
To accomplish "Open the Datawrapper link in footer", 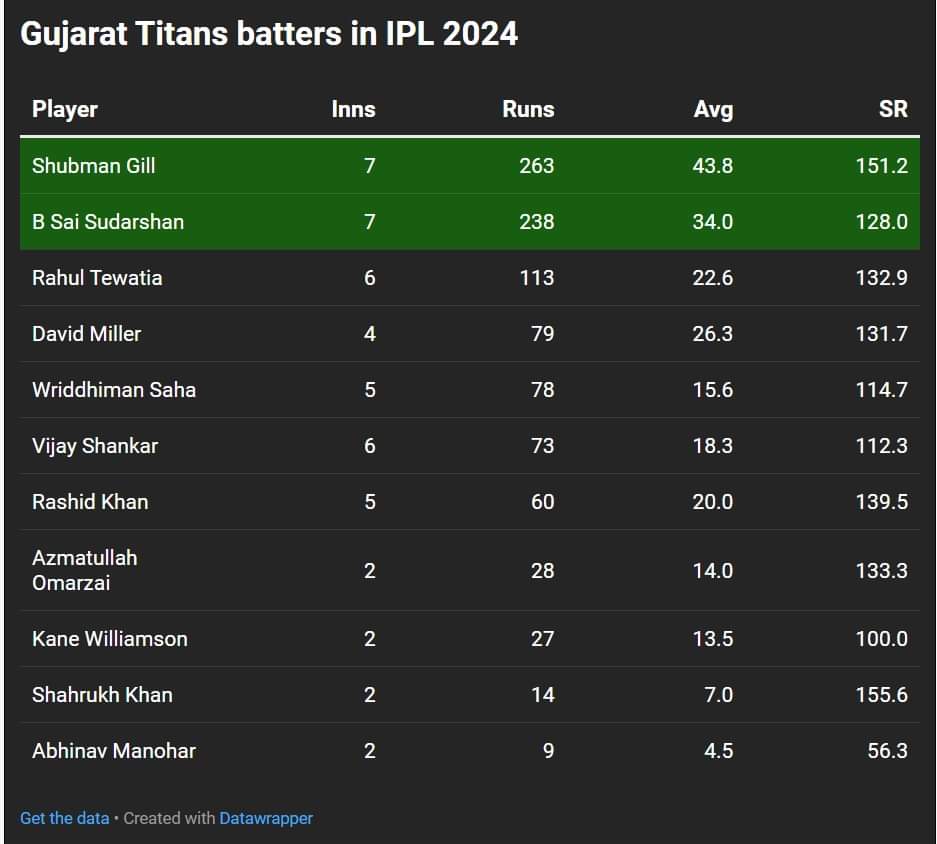I will (266, 818).
